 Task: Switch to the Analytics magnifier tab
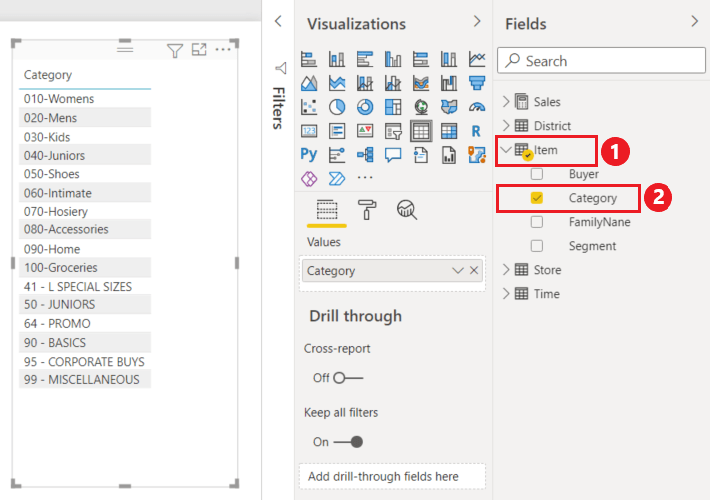[407, 210]
